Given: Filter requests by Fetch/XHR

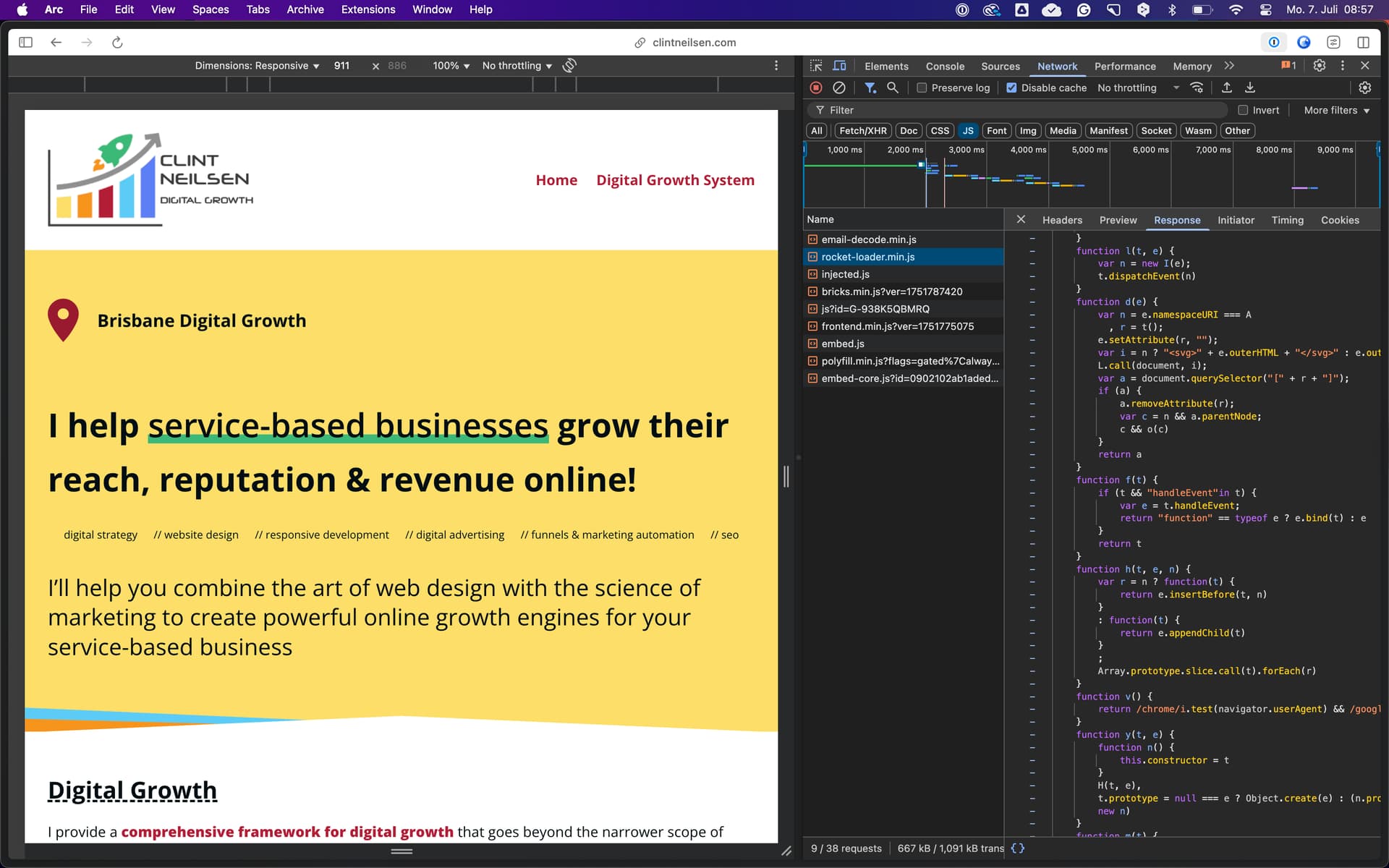Looking at the screenshot, I should click(x=862, y=131).
